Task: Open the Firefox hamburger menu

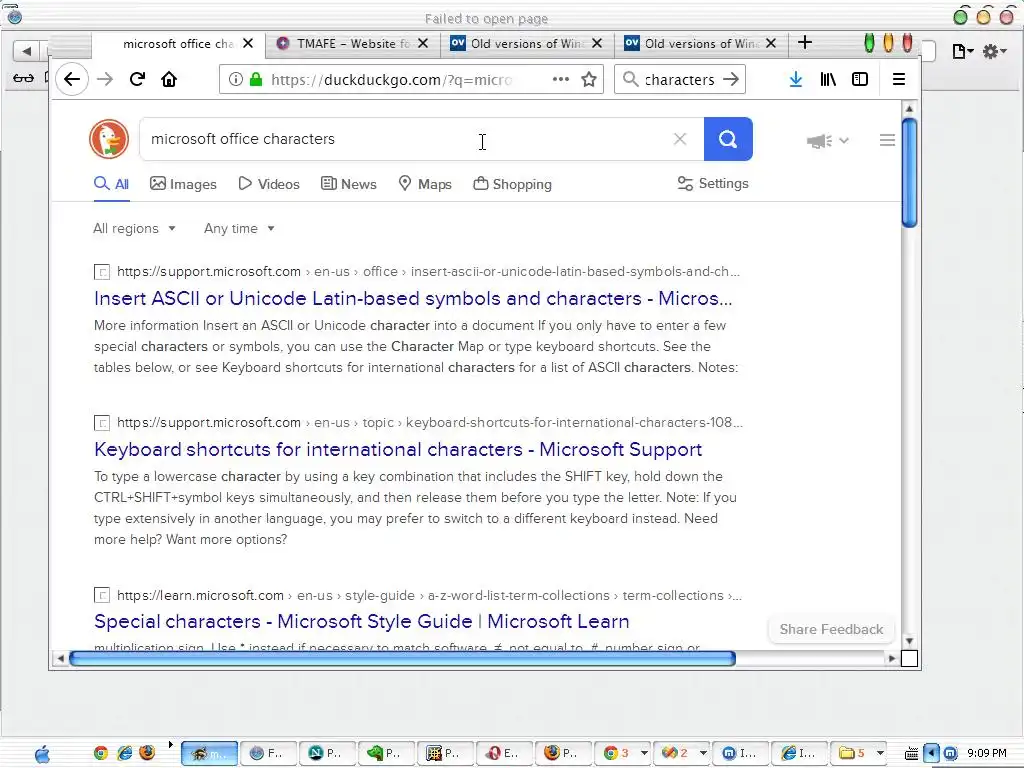Action: [899, 80]
